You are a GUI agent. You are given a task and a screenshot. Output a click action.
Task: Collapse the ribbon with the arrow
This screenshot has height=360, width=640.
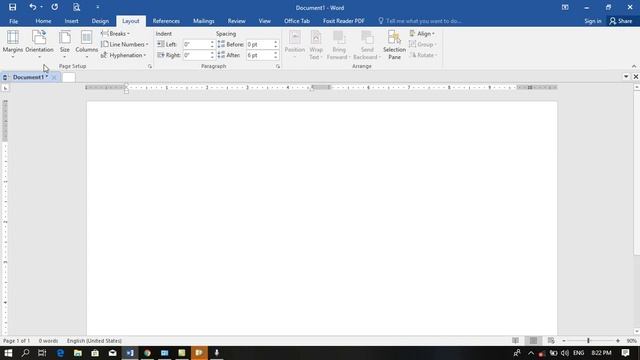click(634, 66)
